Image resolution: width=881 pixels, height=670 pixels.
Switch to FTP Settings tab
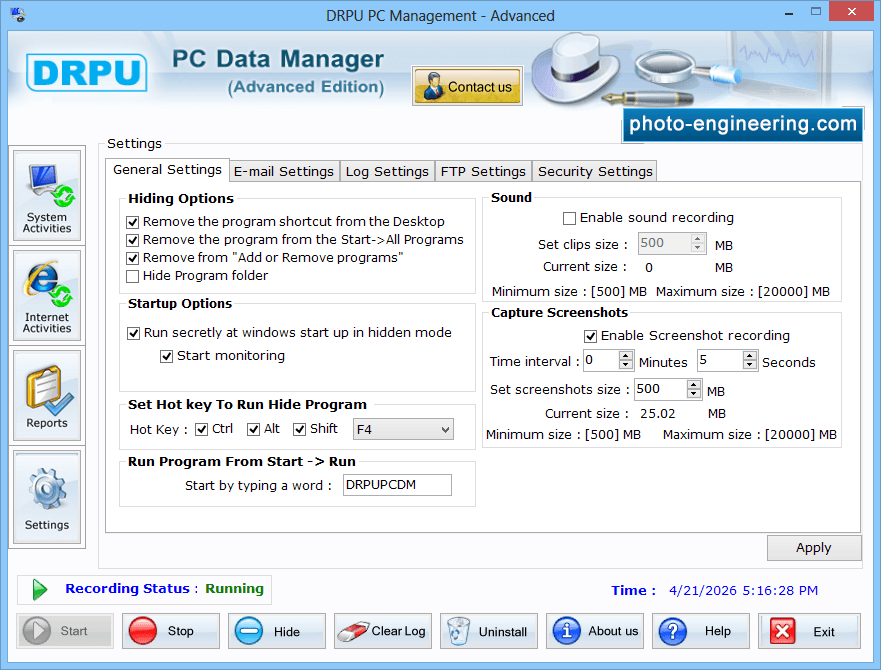(483, 171)
